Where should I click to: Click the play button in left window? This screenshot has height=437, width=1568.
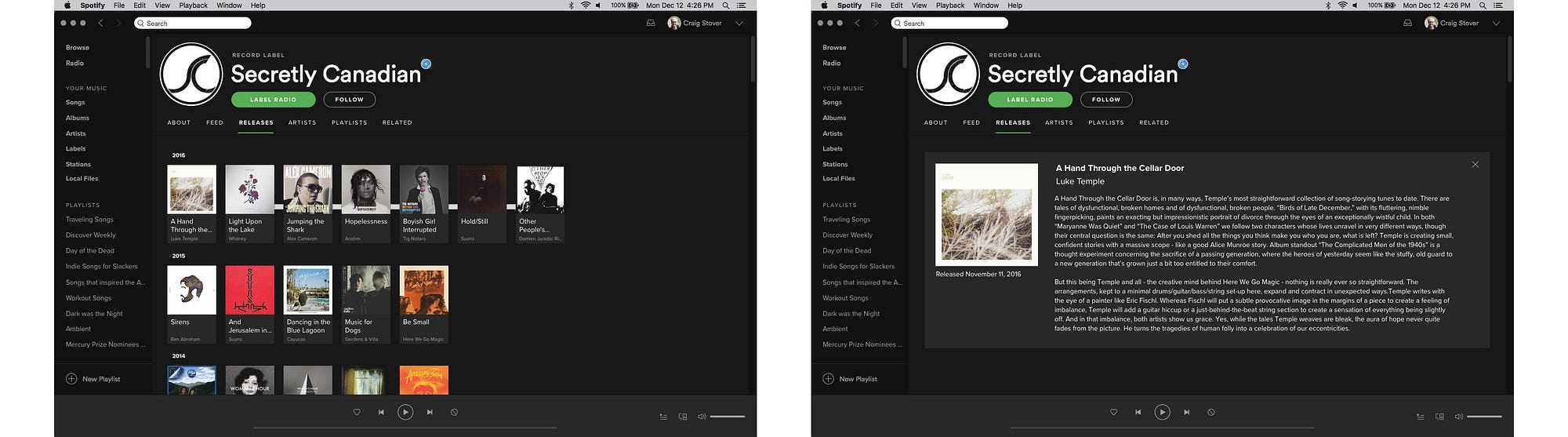click(x=405, y=412)
